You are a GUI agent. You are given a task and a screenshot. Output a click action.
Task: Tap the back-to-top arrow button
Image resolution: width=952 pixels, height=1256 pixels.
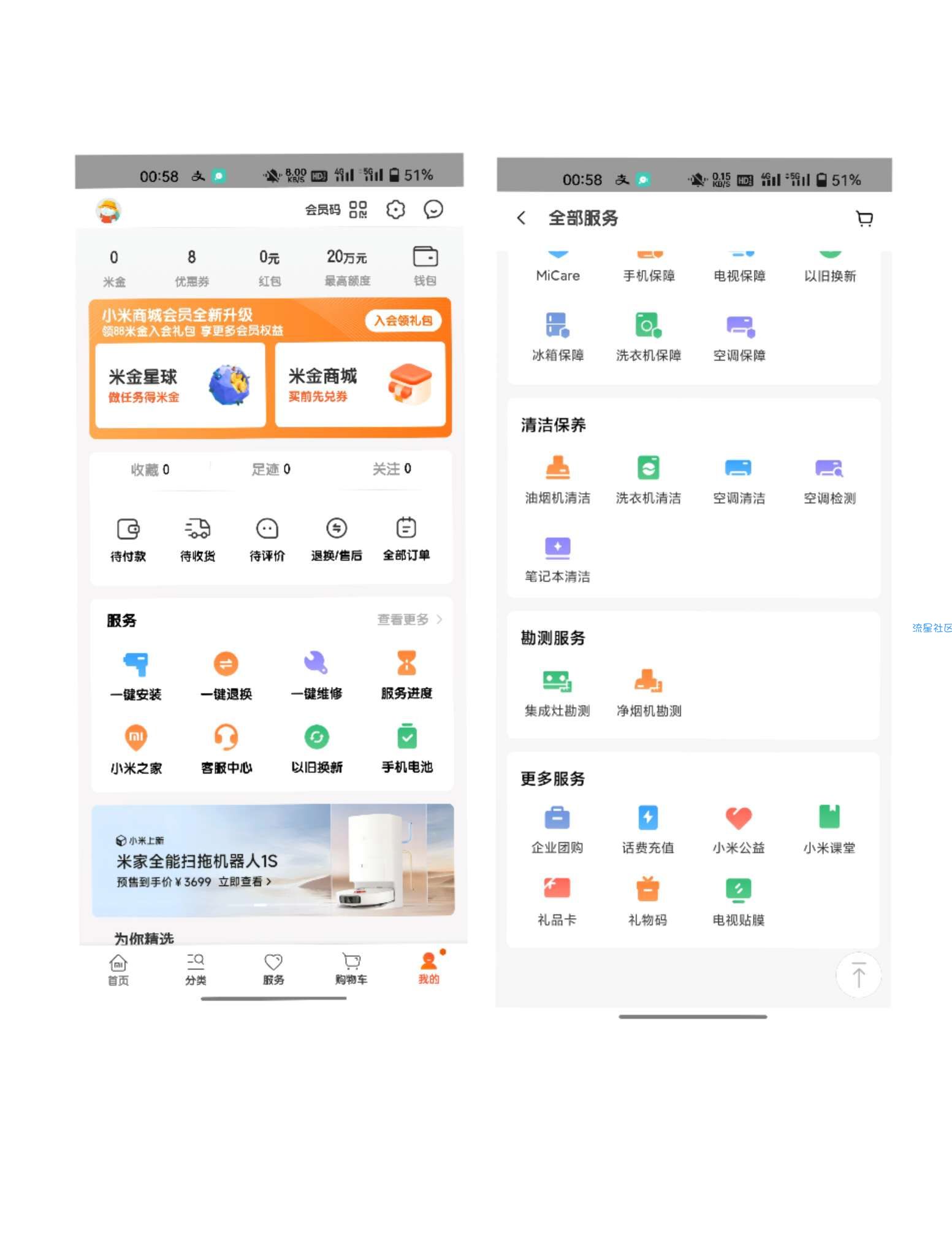(858, 975)
